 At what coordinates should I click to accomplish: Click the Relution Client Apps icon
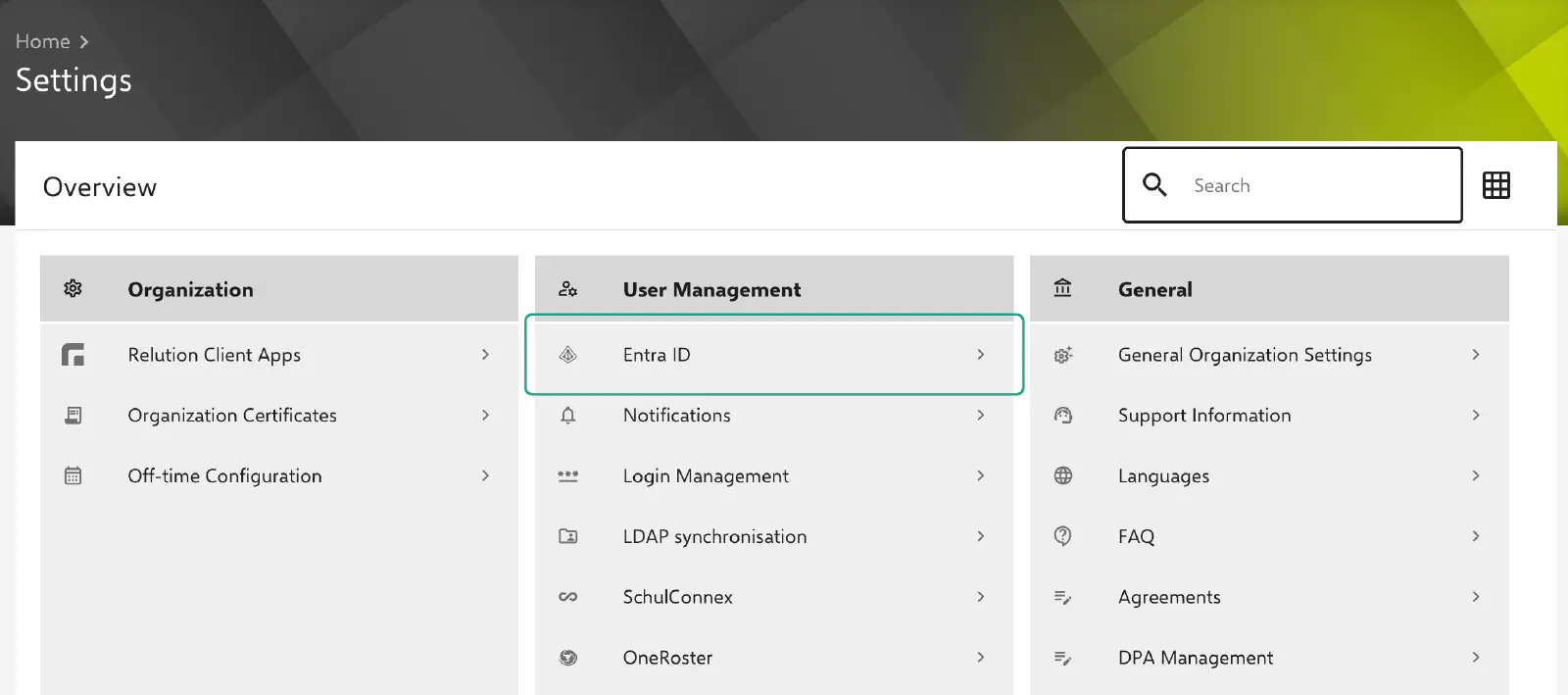tap(73, 355)
